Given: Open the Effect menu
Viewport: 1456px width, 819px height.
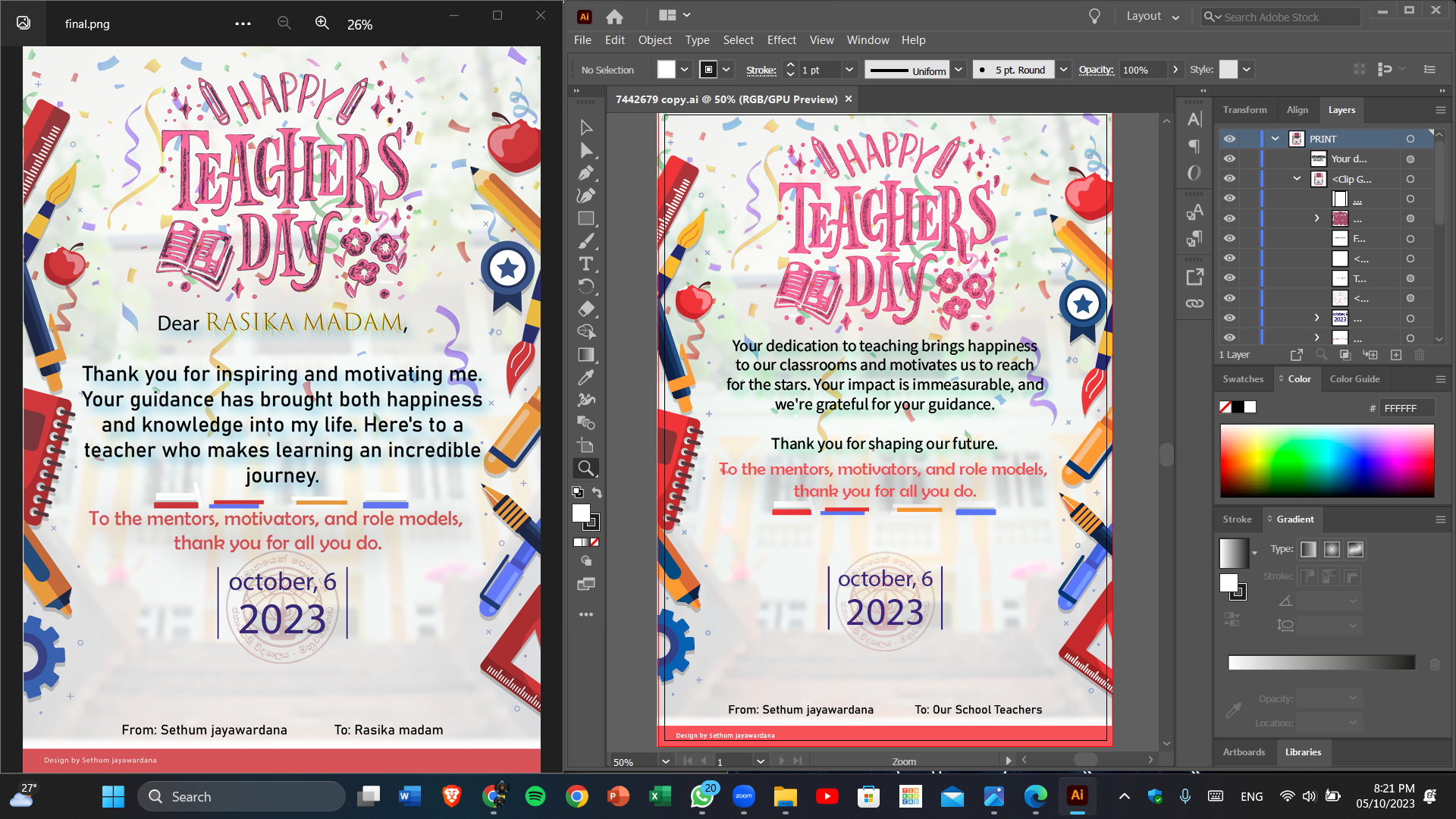Looking at the screenshot, I should pos(781,40).
